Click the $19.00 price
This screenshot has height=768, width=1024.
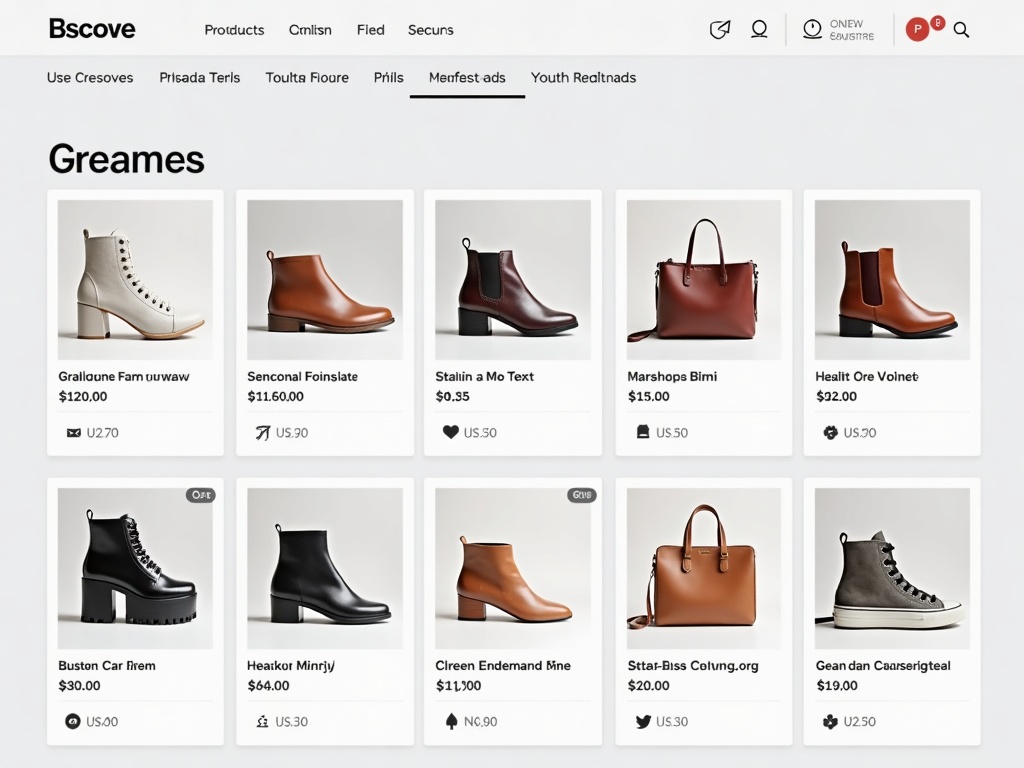coord(837,686)
